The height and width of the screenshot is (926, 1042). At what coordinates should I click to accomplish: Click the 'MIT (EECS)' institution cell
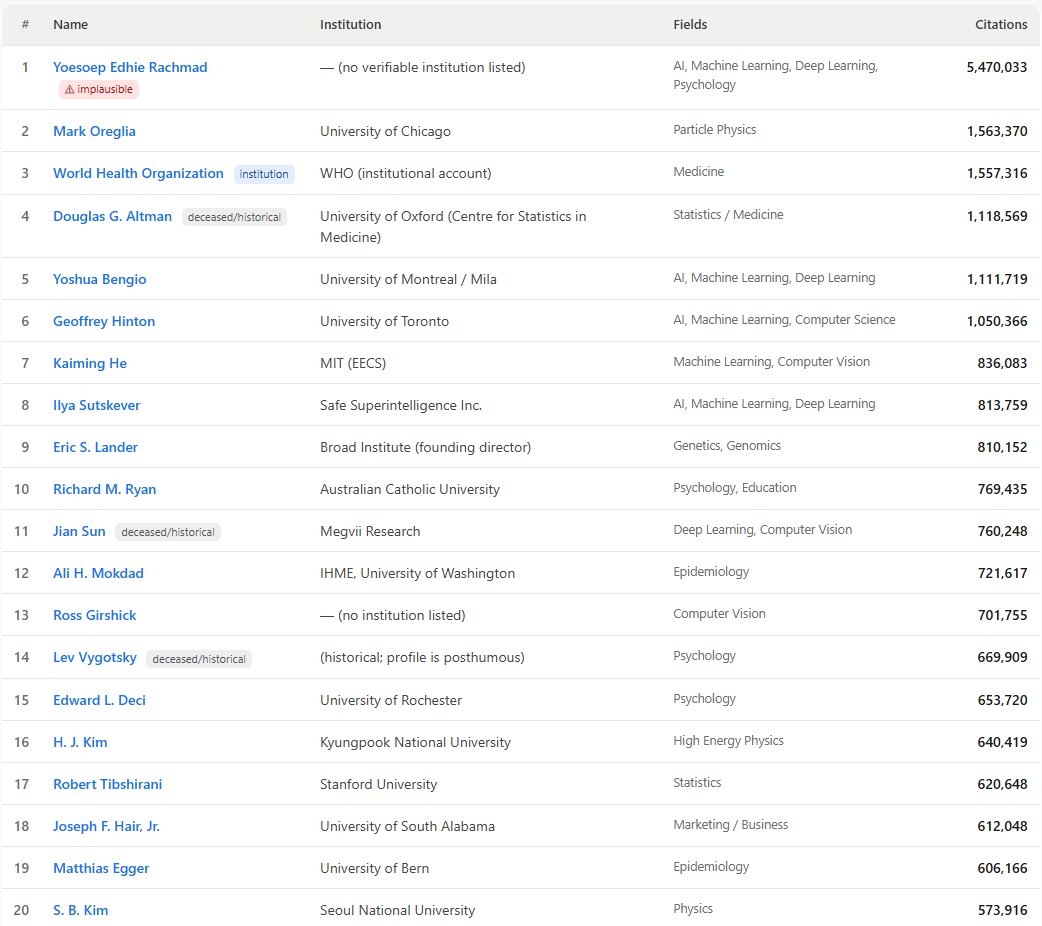(353, 363)
